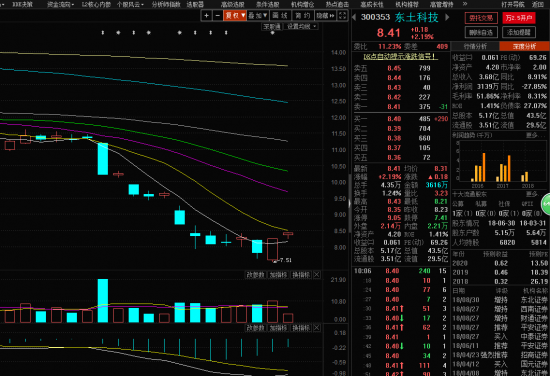Toggle the 简约 simple mode button
The height and width of the screenshot is (376, 550).
click(x=303, y=15)
